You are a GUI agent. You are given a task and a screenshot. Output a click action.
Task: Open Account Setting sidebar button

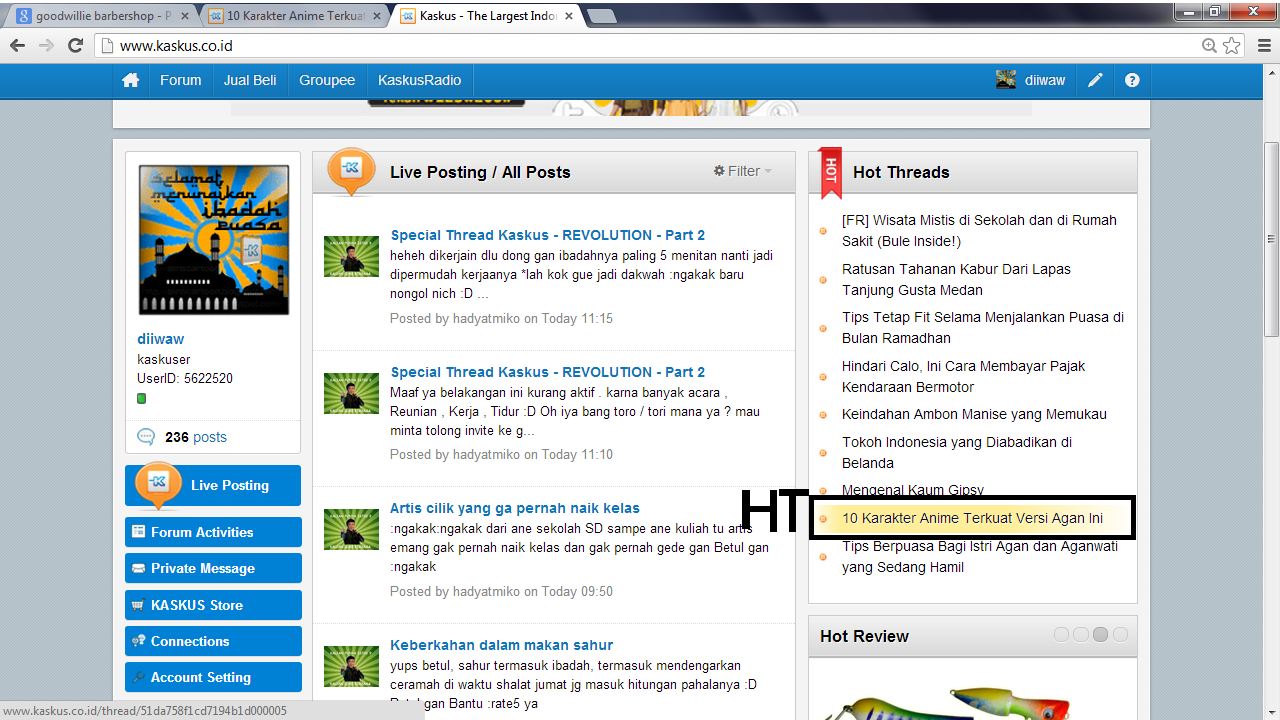click(213, 677)
